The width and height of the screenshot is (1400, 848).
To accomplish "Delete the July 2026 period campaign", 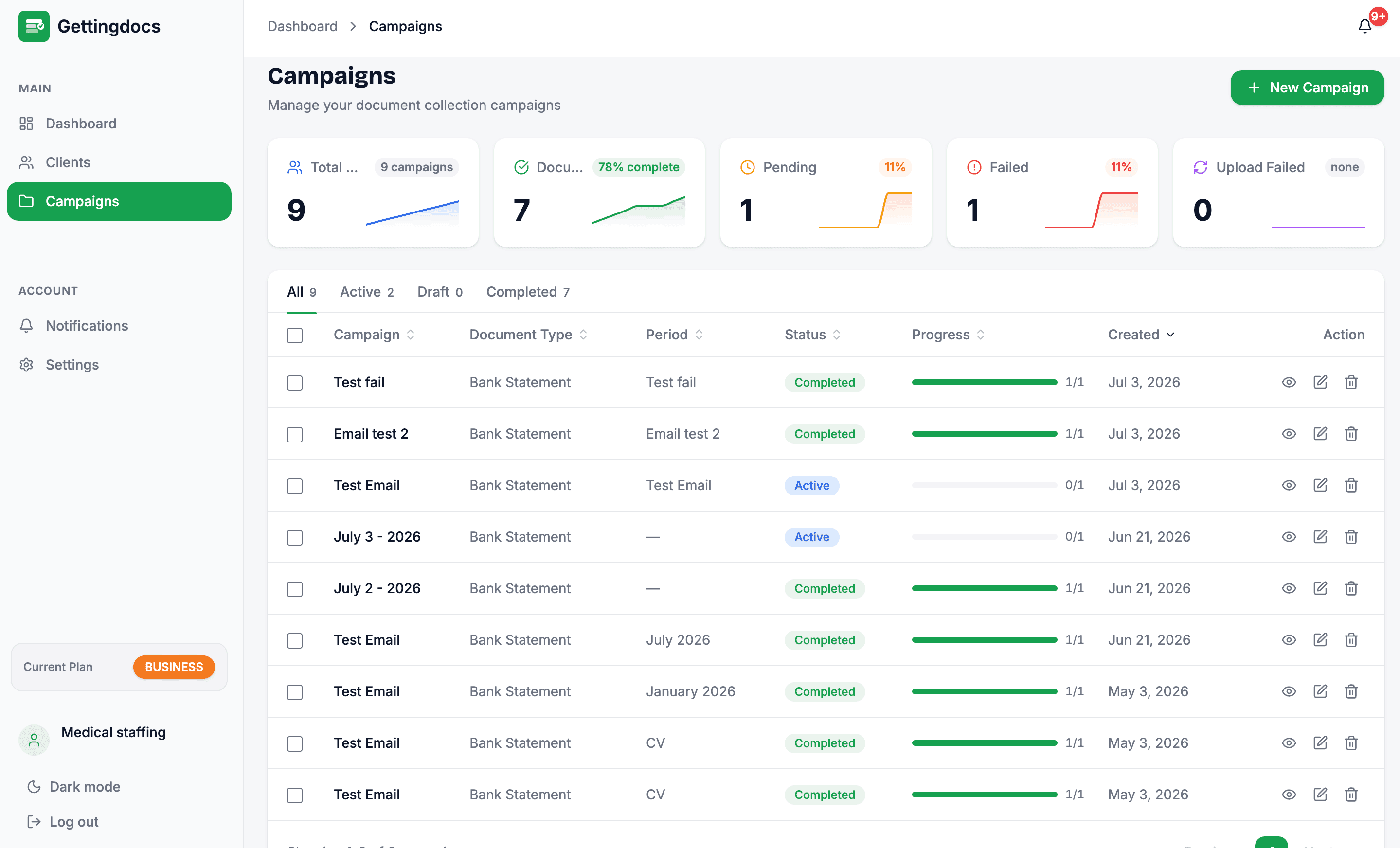I will (x=1351, y=640).
